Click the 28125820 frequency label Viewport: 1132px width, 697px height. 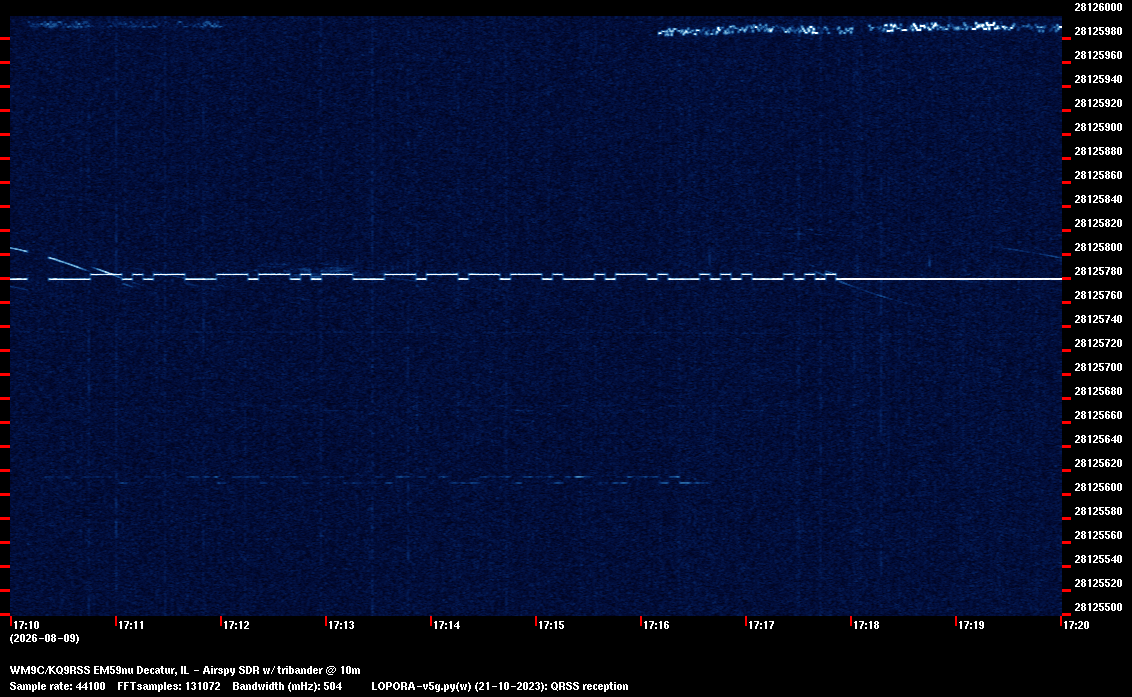tap(1098, 223)
